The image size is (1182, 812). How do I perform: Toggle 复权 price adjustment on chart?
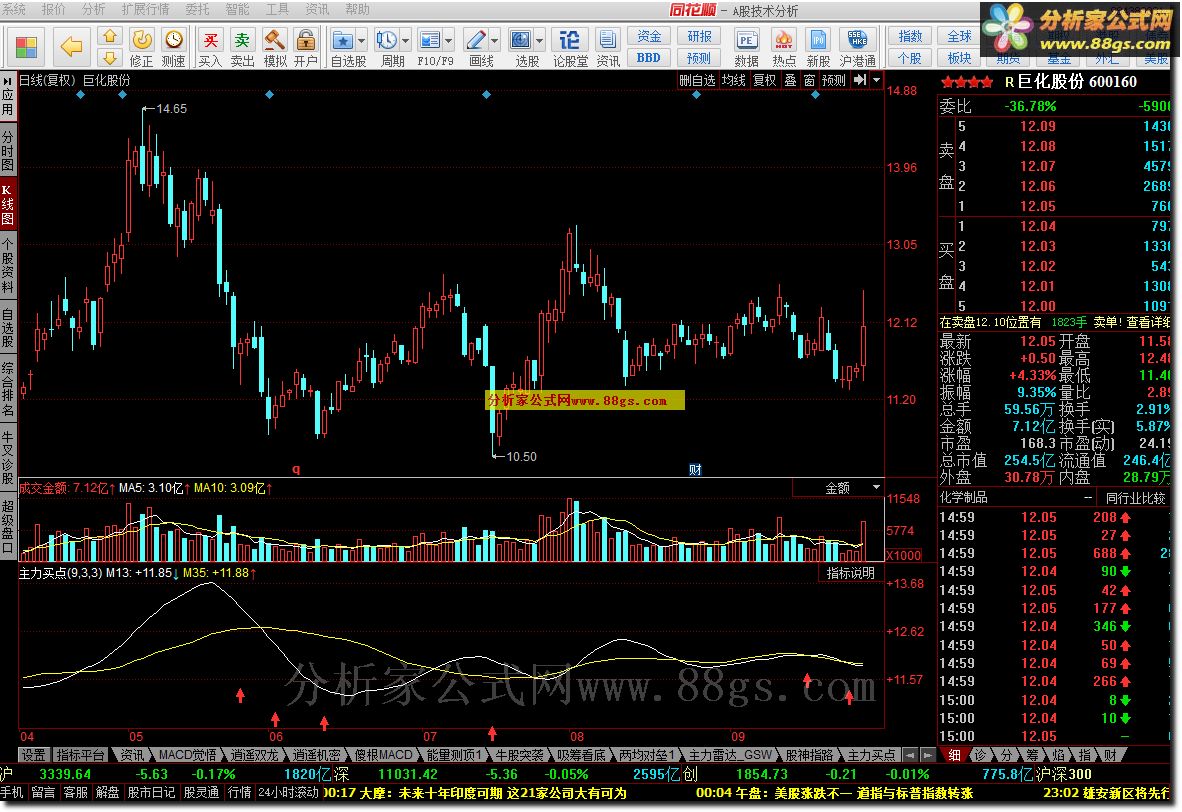pos(764,80)
